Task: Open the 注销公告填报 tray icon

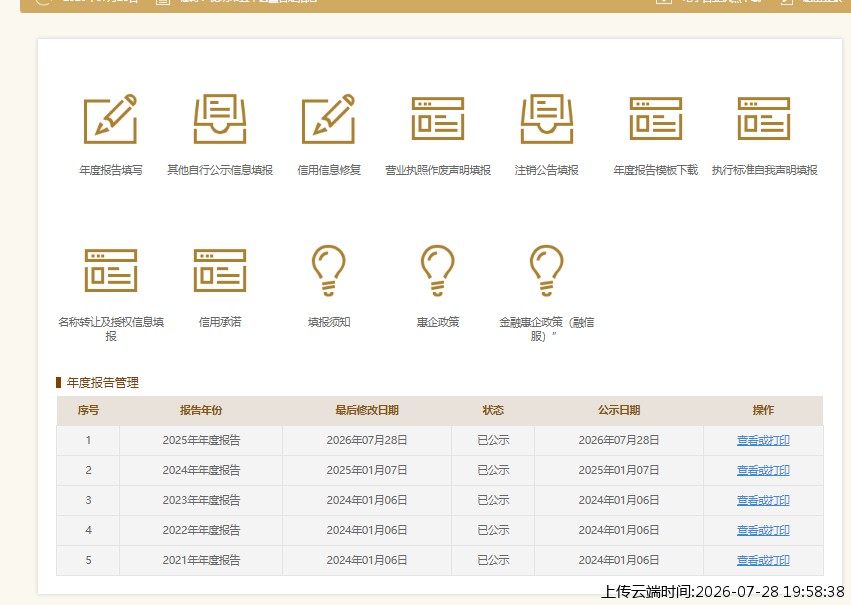Action: (x=547, y=119)
